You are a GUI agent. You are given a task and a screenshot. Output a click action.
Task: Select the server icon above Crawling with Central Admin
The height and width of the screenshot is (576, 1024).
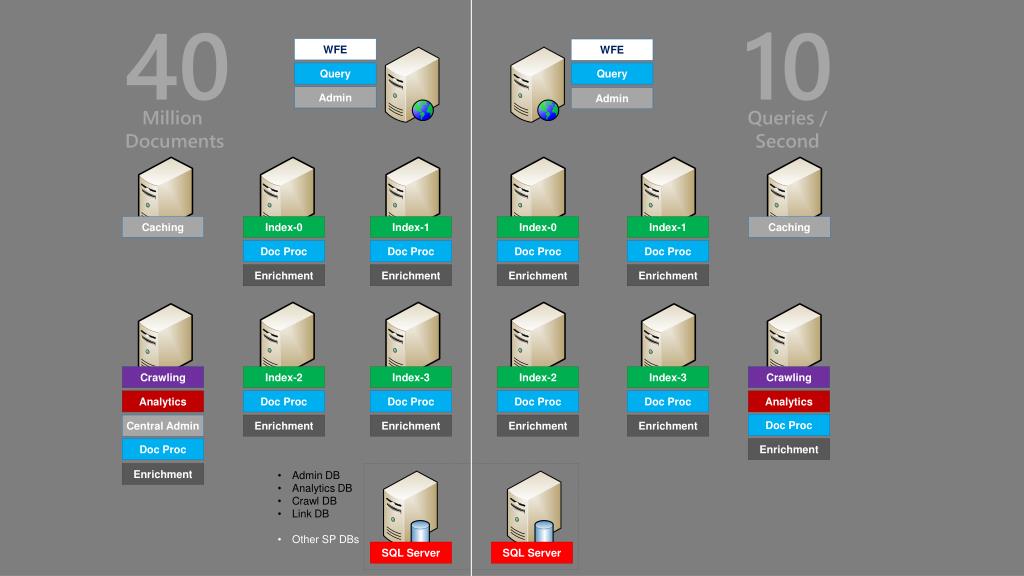(x=165, y=334)
